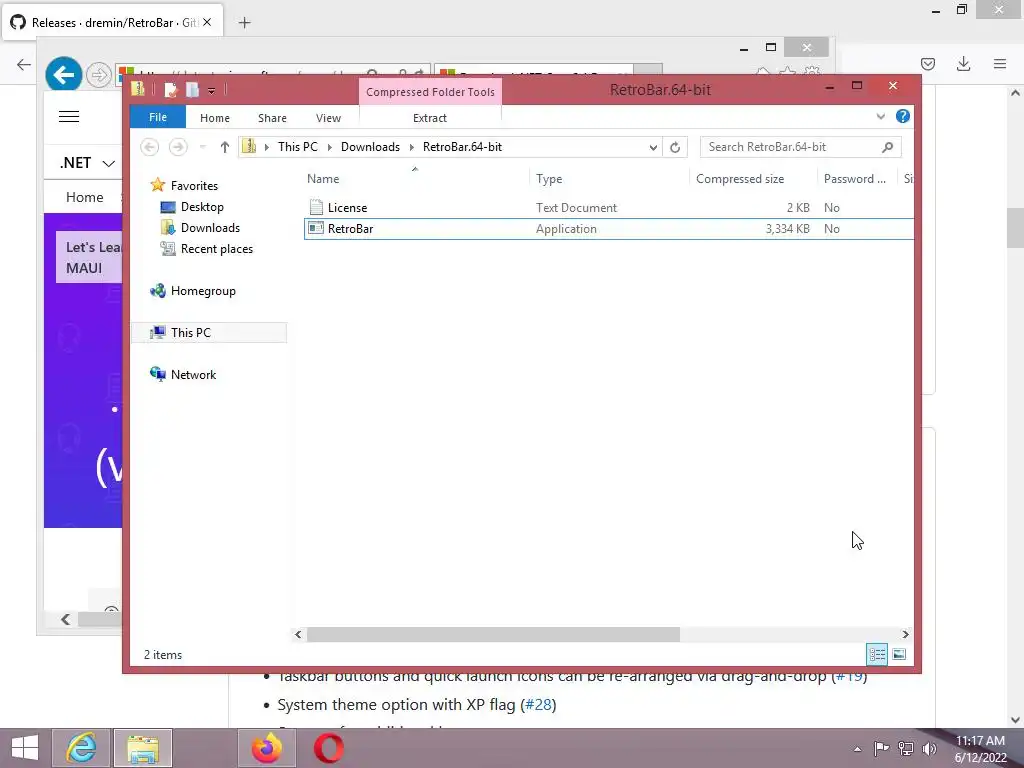Click the horizontal scrollbar right arrow in Explorer

pos(905,634)
